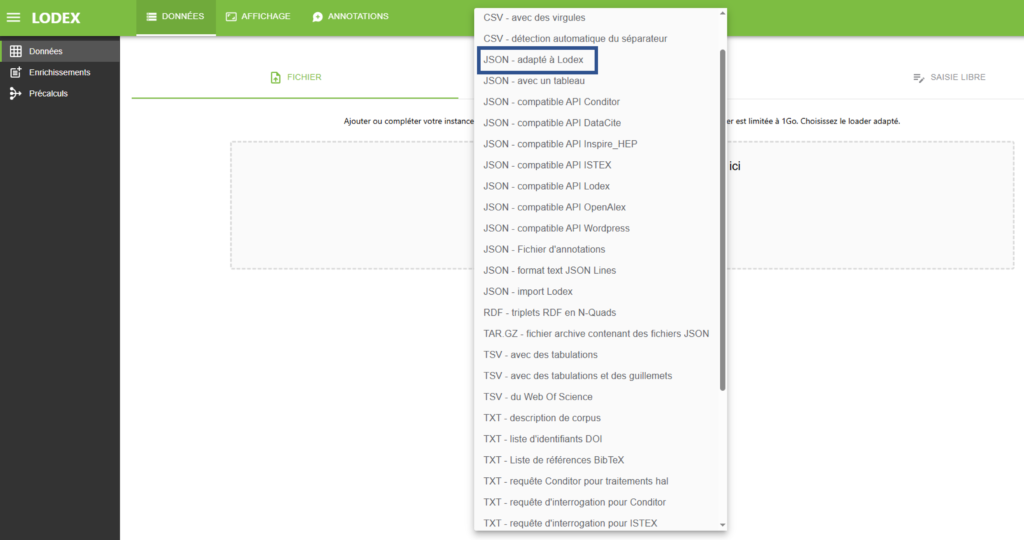Click the Enrichissements icon in sidebar

click(x=16, y=72)
